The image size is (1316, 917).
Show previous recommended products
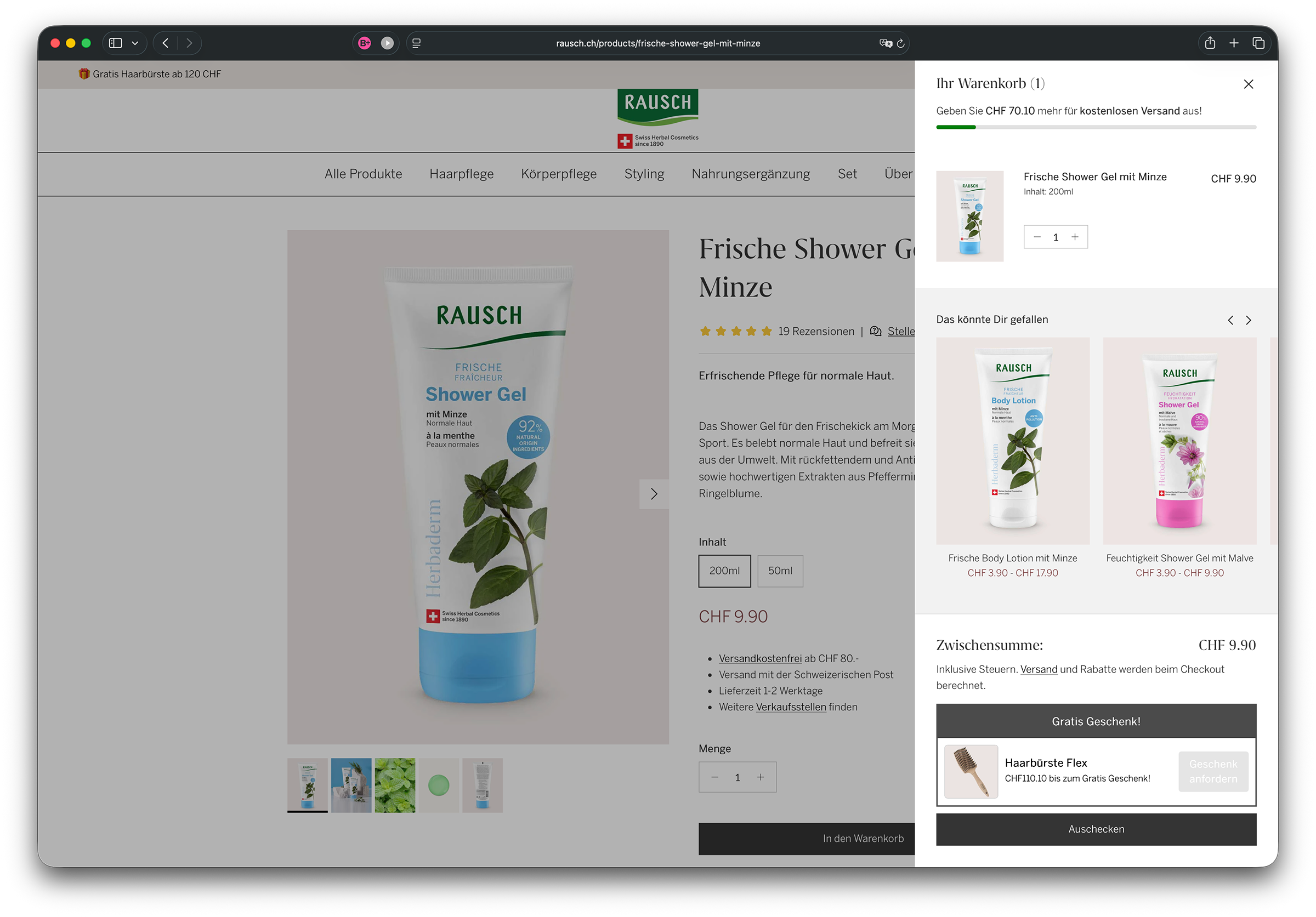(x=1230, y=320)
